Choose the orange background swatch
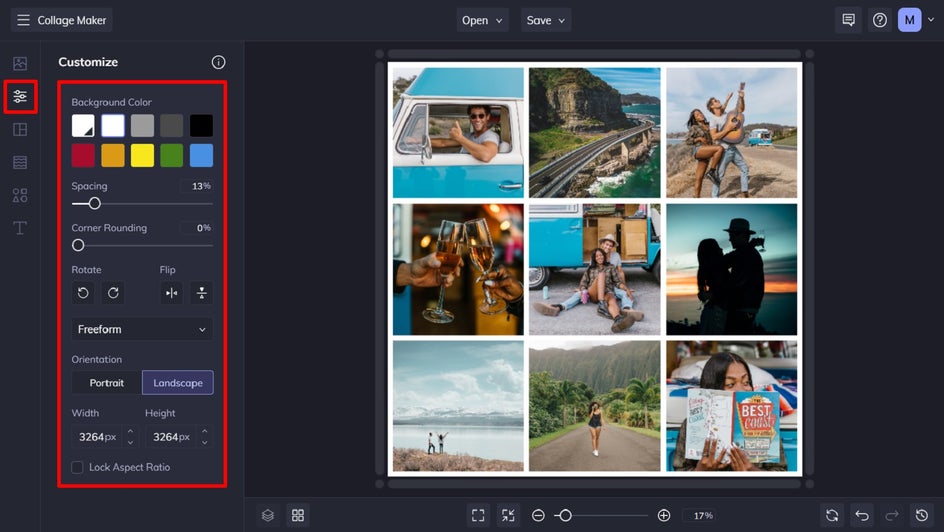944x532 pixels. point(113,155)
